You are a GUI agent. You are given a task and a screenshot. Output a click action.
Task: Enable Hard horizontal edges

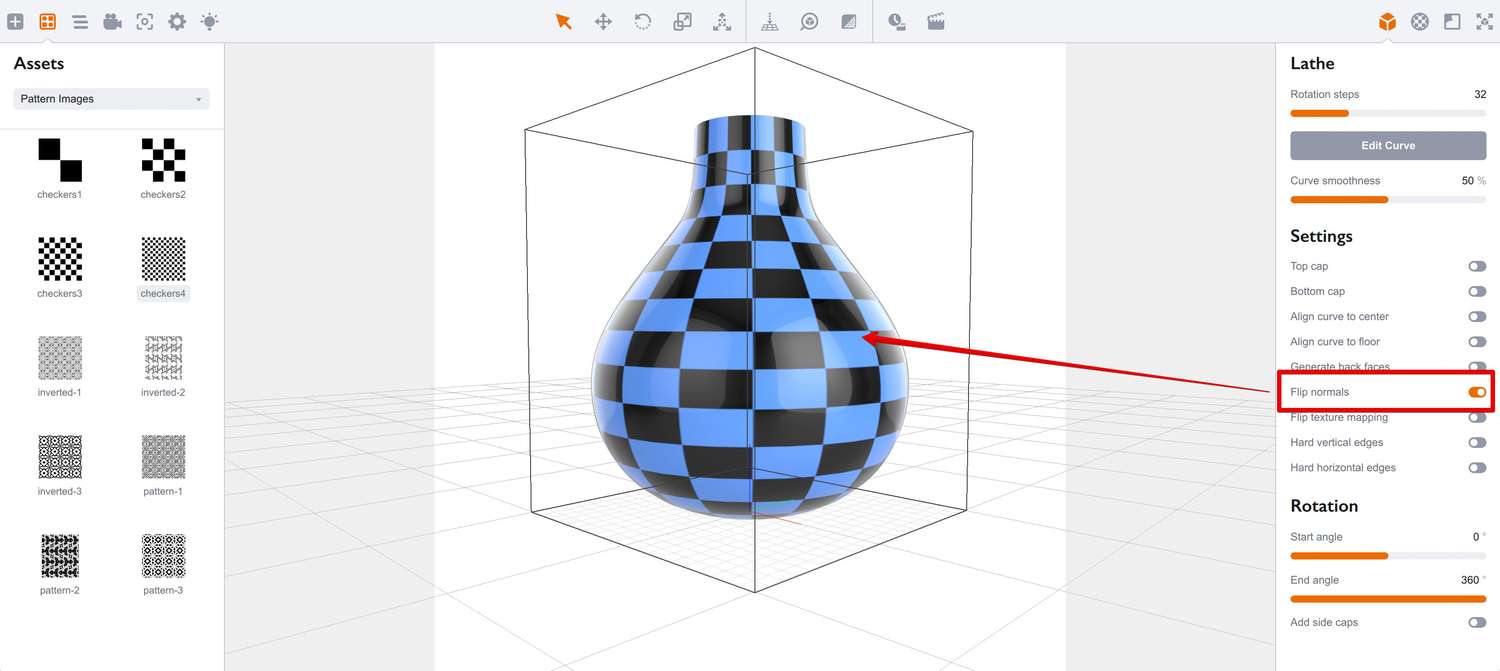(1477, 467)
